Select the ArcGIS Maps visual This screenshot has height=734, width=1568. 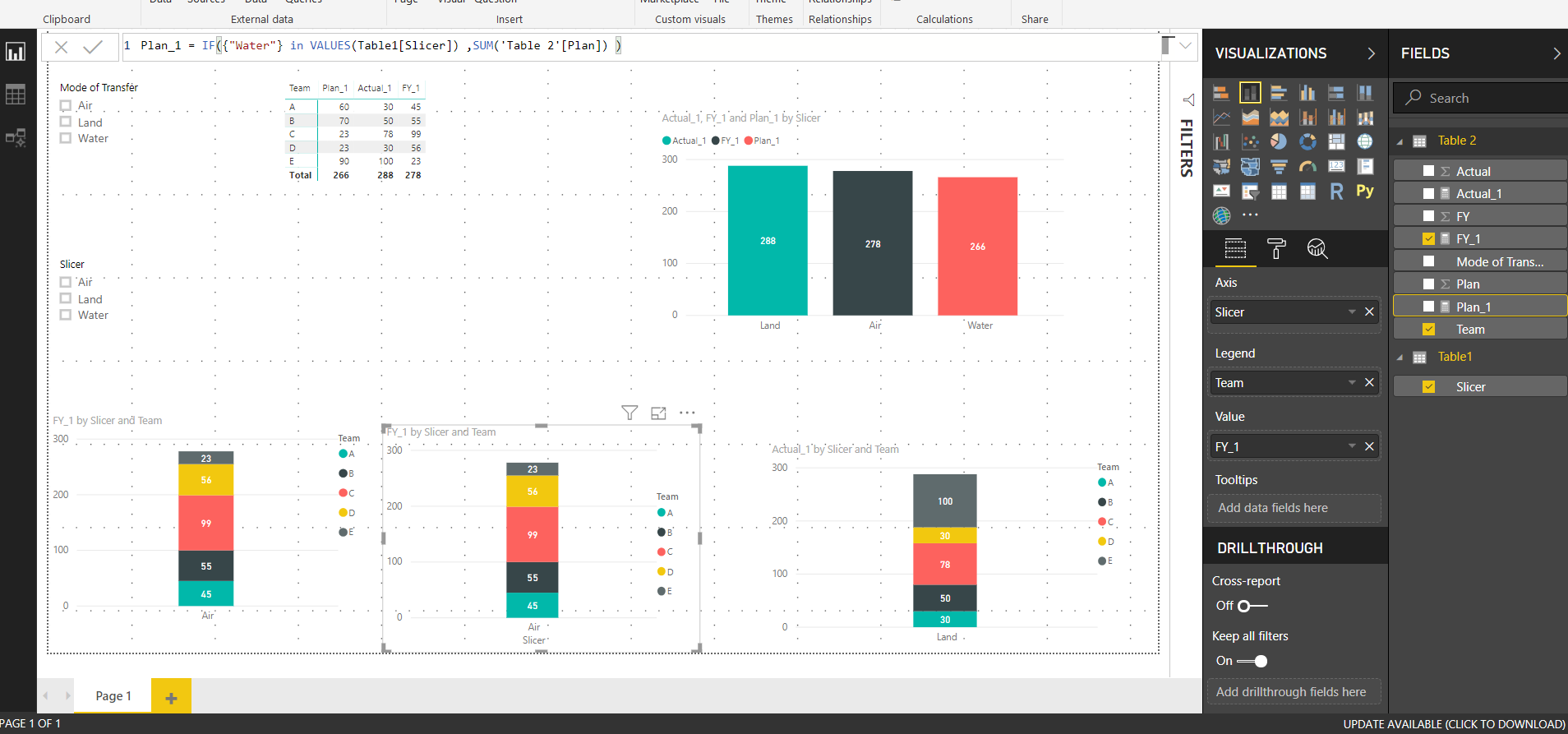(x=1221, y=215)
